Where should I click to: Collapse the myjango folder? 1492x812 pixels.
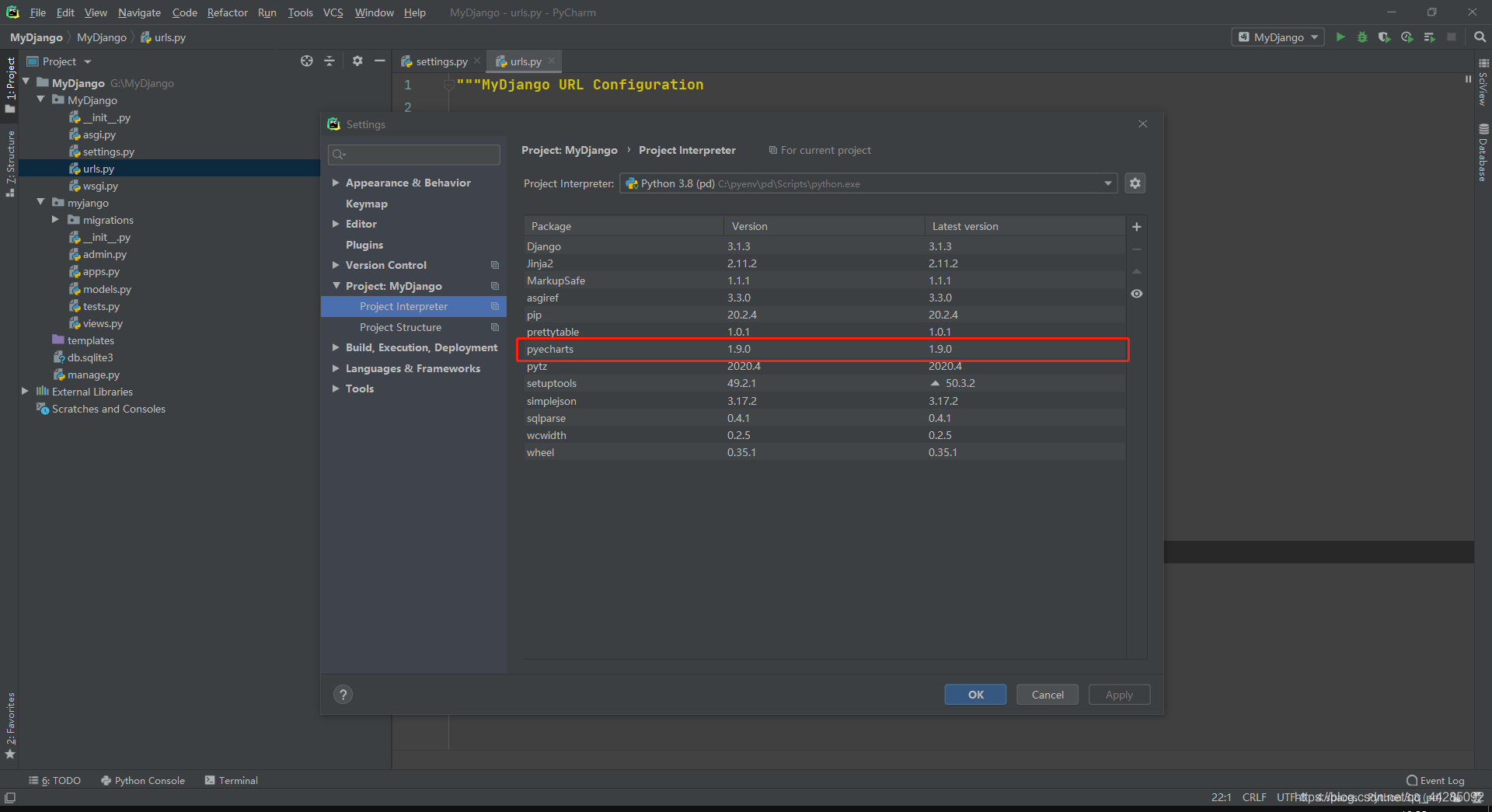pos(40,202)
